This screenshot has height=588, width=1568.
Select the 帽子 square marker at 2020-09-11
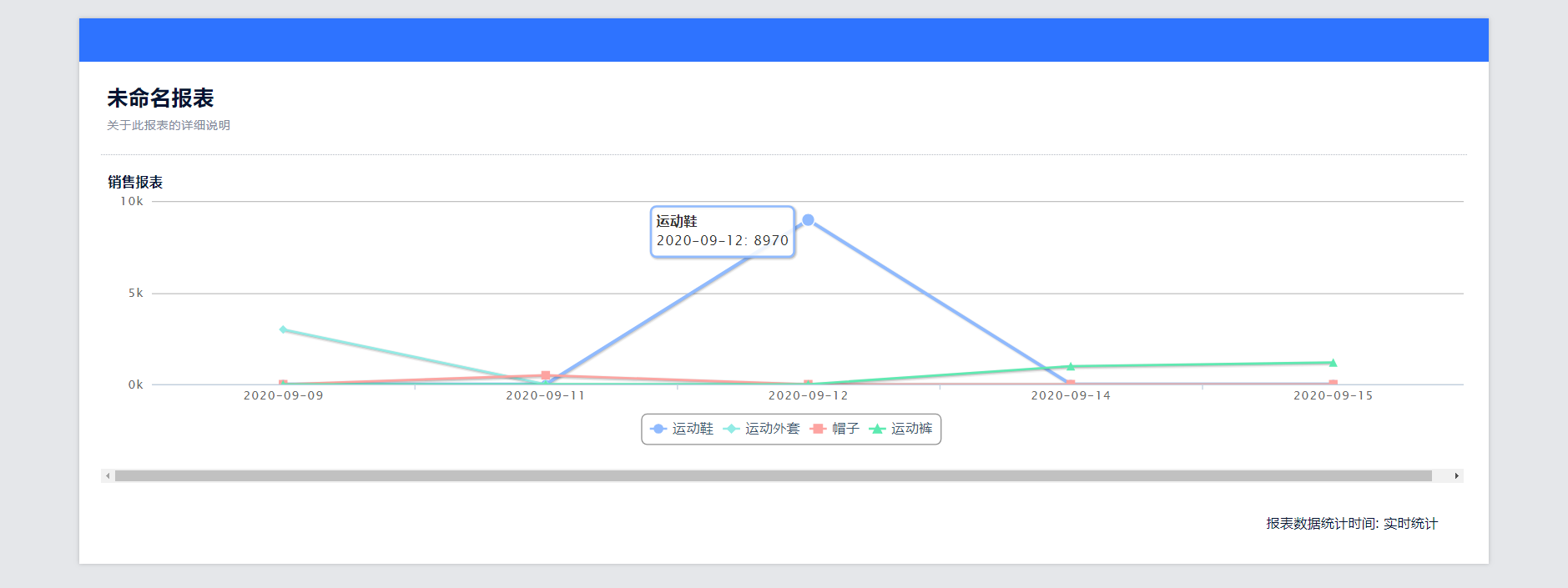pos(546,375)
